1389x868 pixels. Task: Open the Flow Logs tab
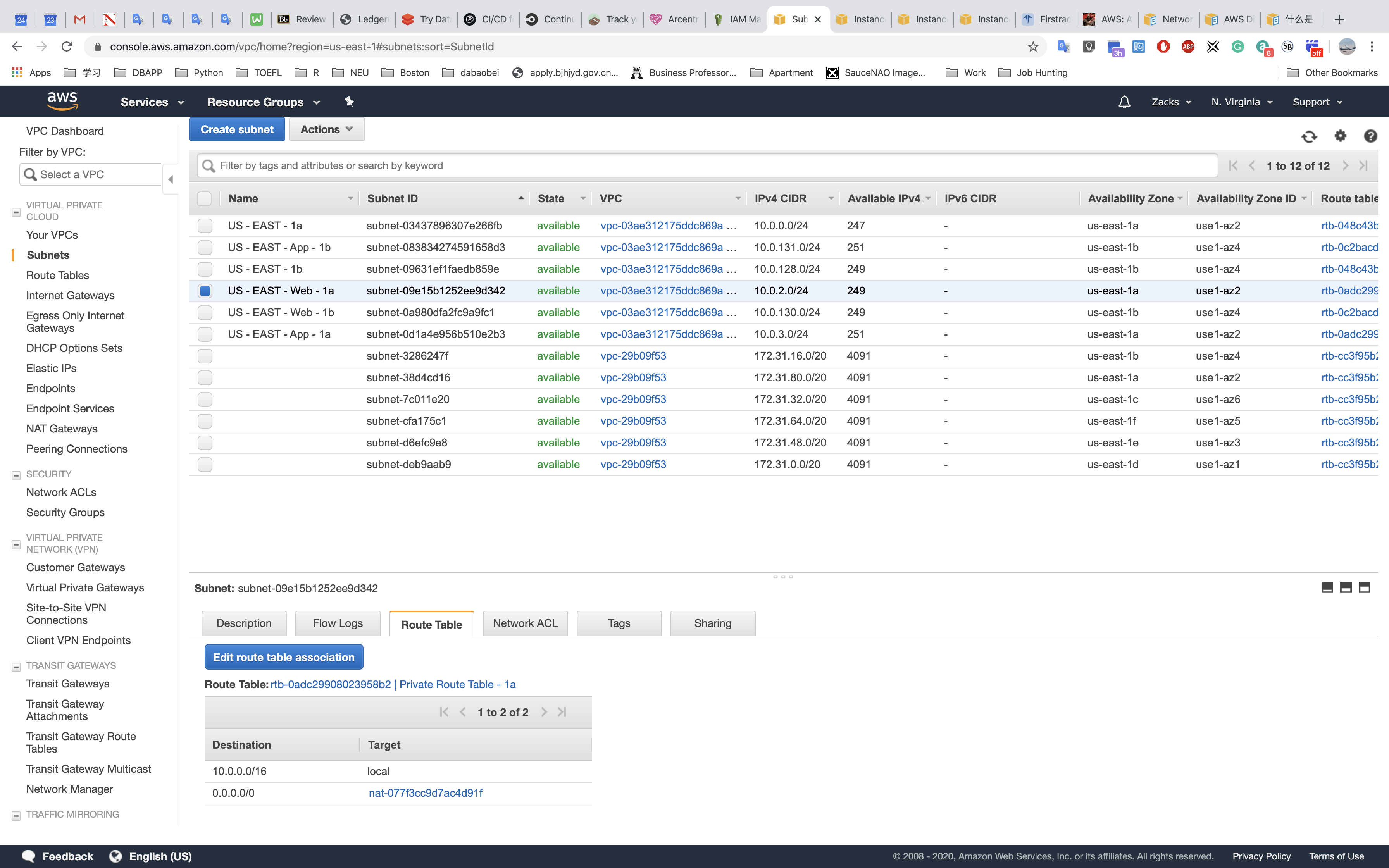point(338,623)
